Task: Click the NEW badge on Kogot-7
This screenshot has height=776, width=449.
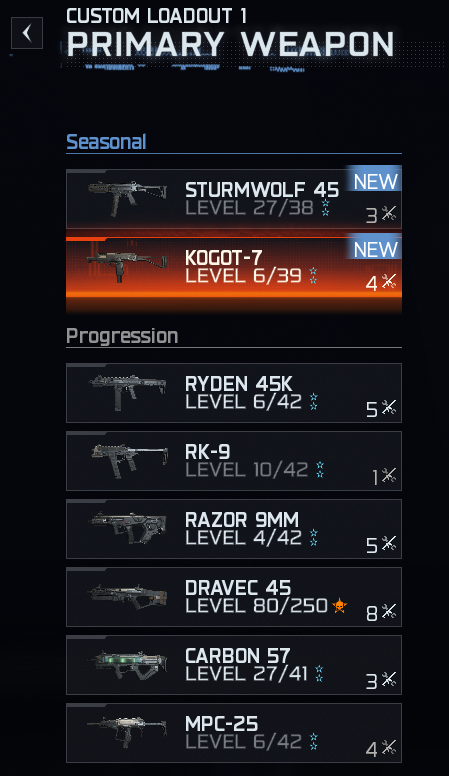Action: coord(376,249)
